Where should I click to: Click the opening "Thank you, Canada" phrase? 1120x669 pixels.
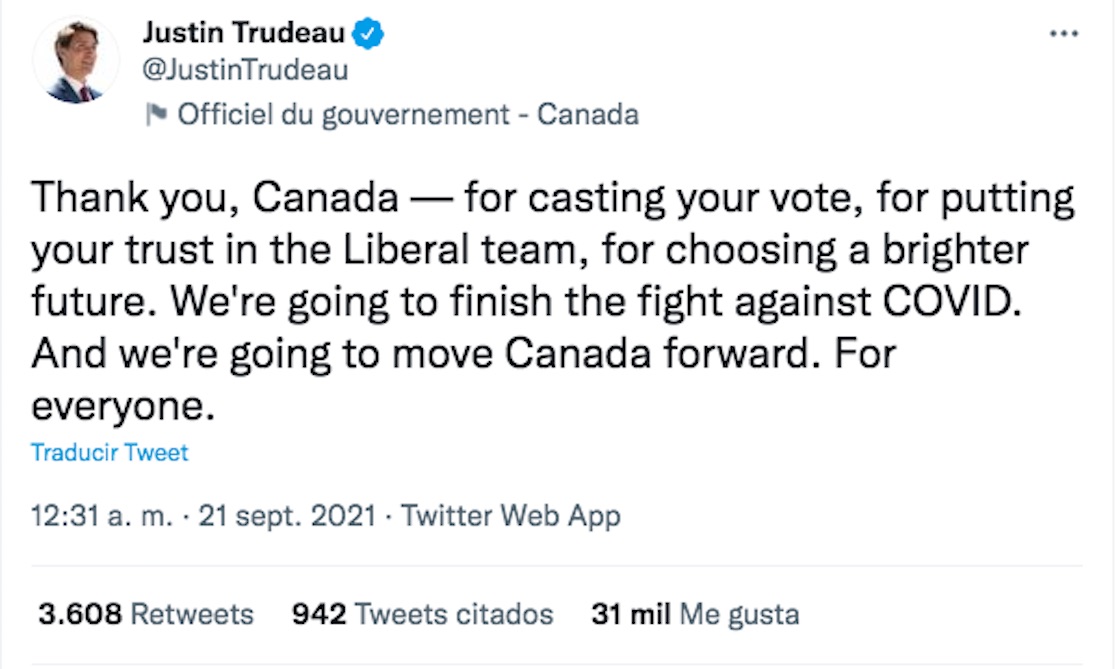click(214, 198)
